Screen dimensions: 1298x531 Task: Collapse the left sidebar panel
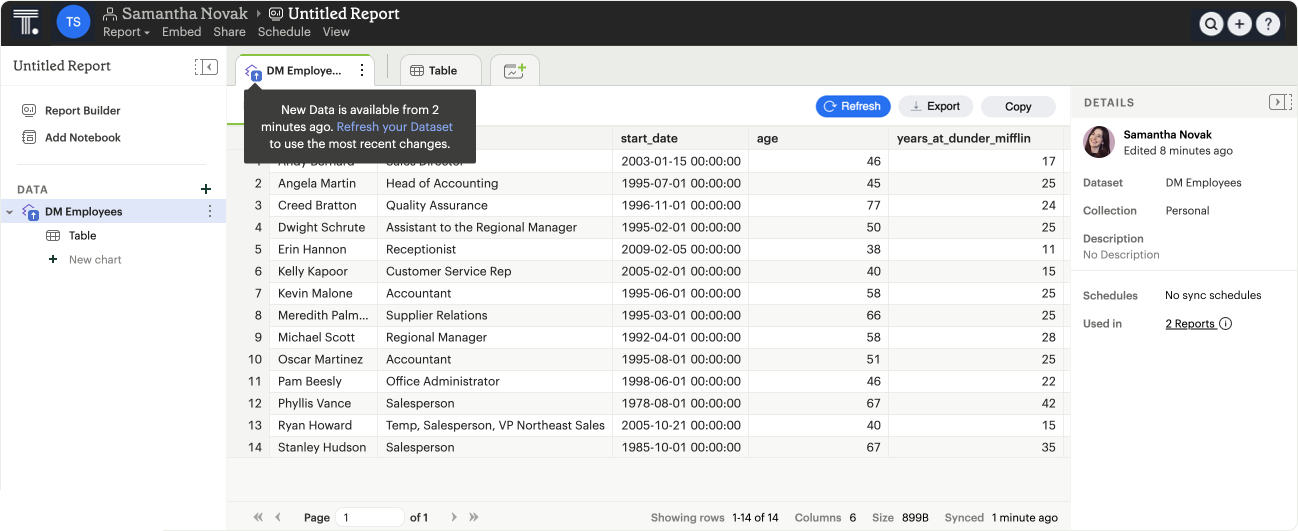[x=206, y=67]
